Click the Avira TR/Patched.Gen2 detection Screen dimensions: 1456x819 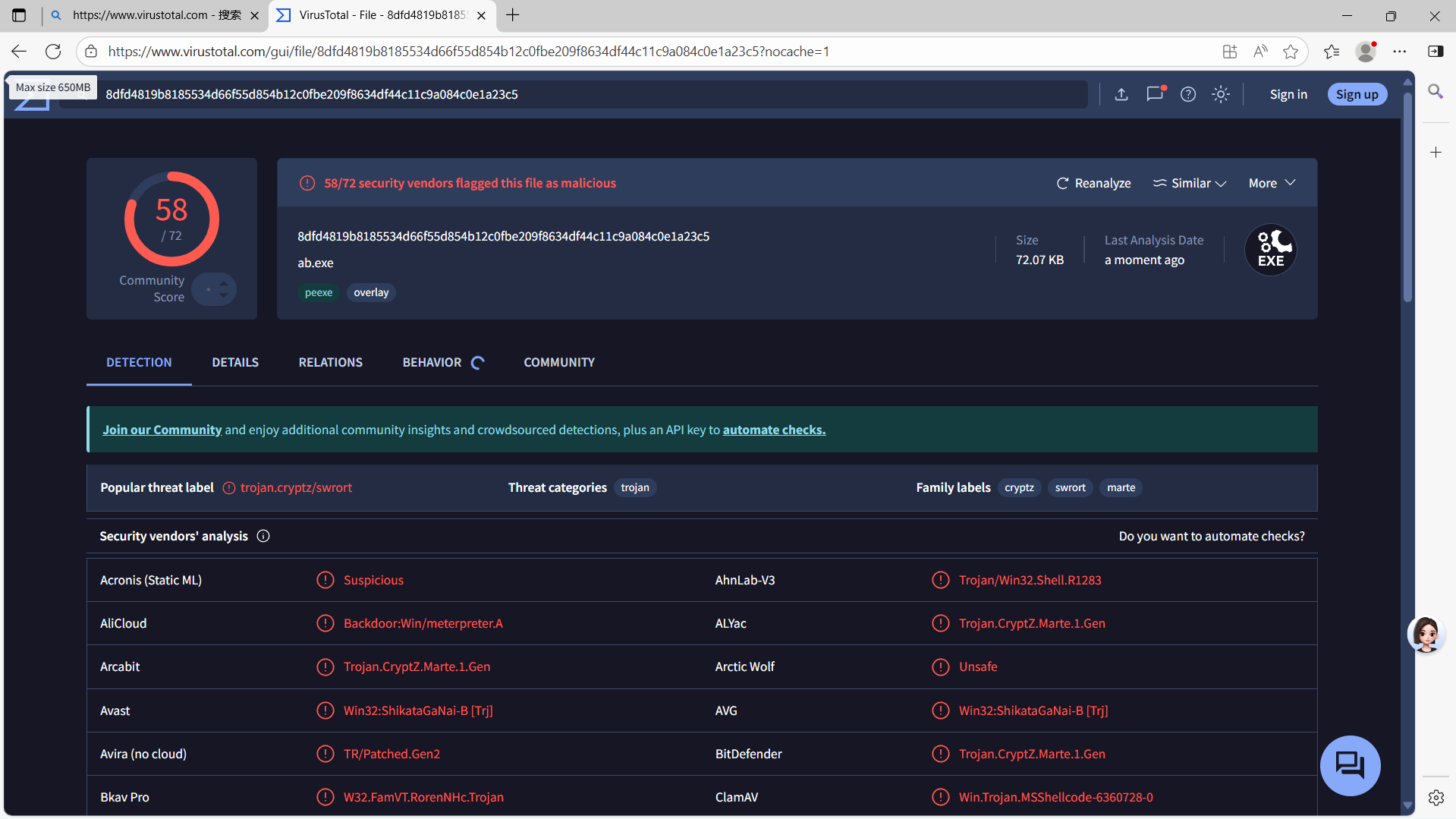tap(392, 754)
